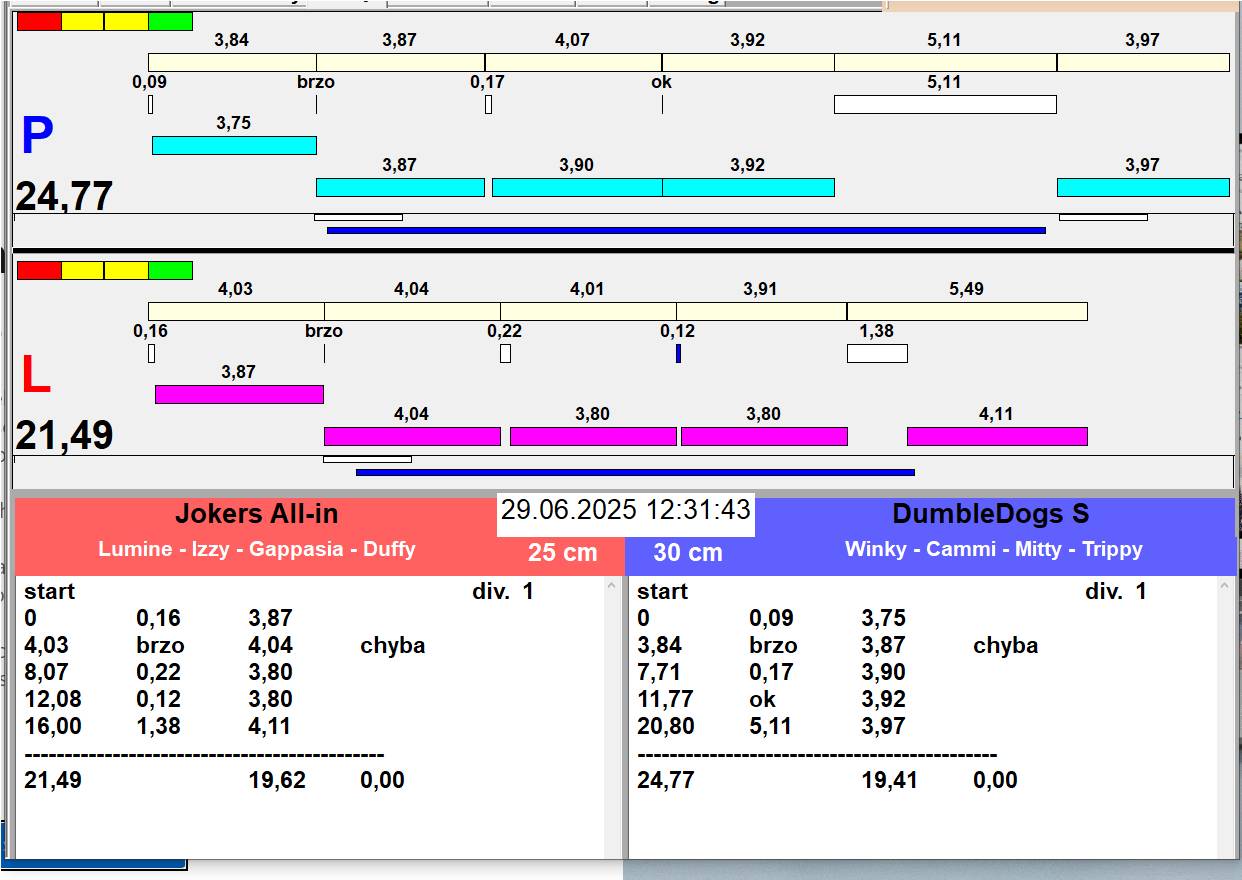Viewport: 1242px width, 880px height.
Task: Click the white 1,38 changeover box
Action: (x=877, y=353)
